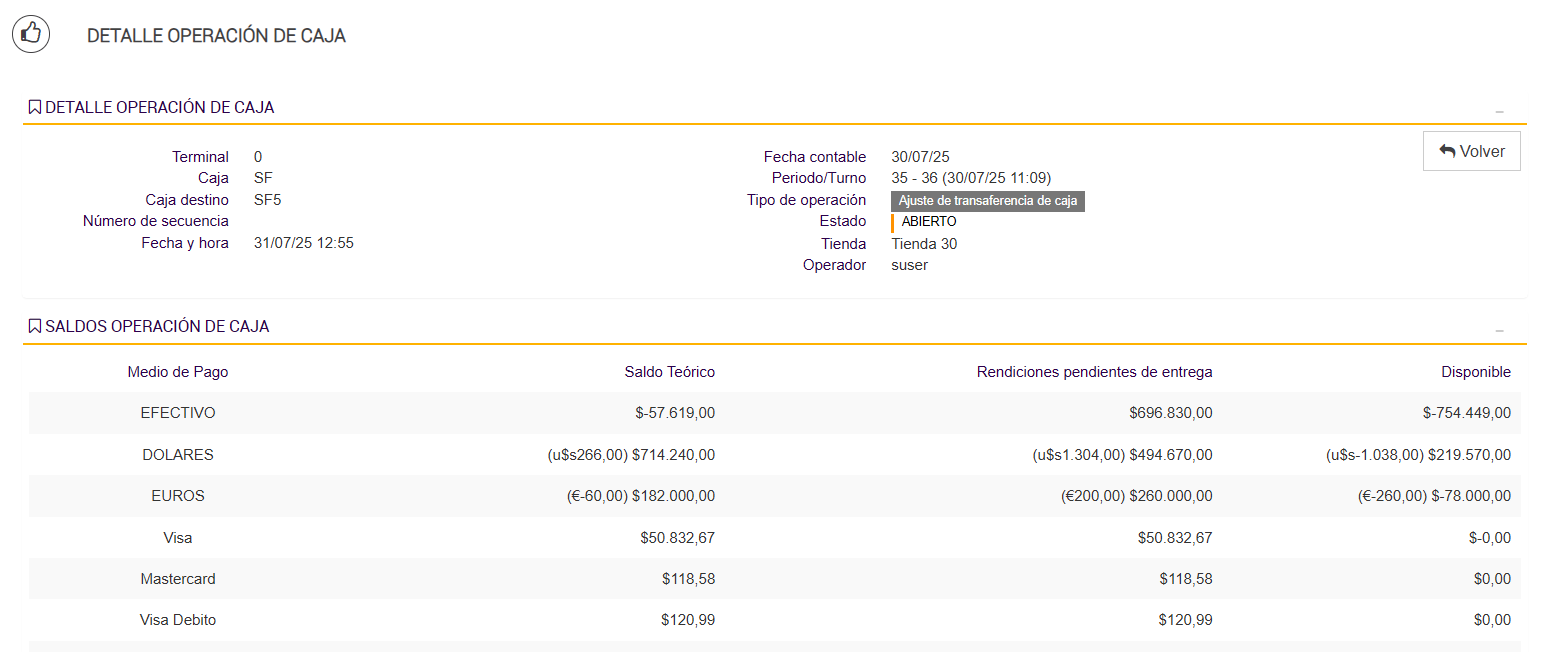Click bookmark icon of Detalle Operación section
This screenshot has height=652, width=1545.
coord(35,107)
